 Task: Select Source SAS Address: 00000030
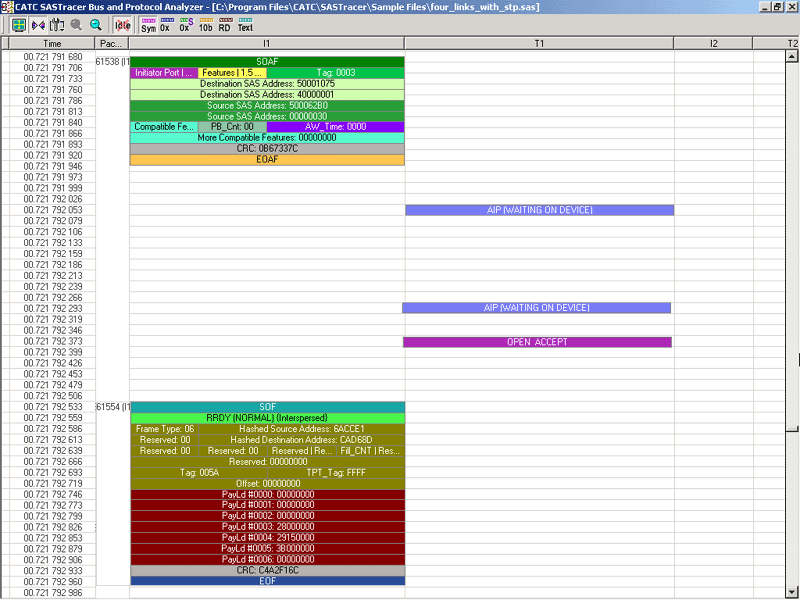(x=267, y=116)
